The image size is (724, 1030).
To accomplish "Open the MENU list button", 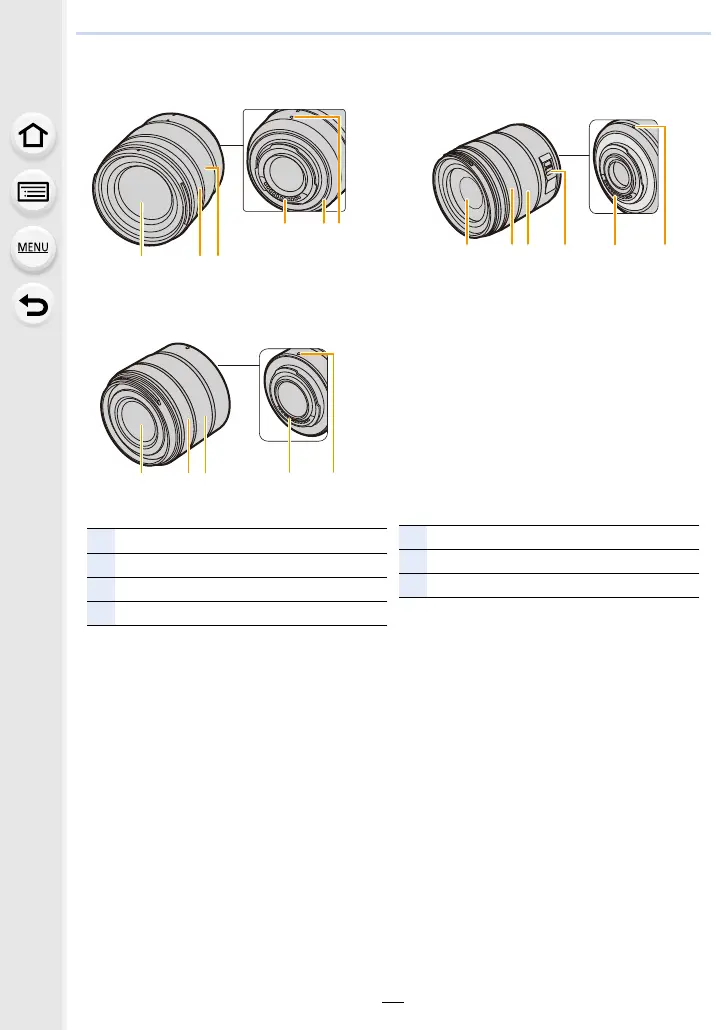I will click(33, 248).
